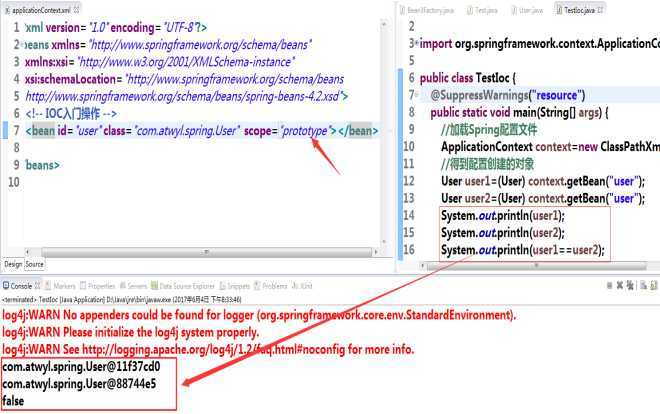Open the Problems view tab

pyautogui.click(x=271, y=286)
